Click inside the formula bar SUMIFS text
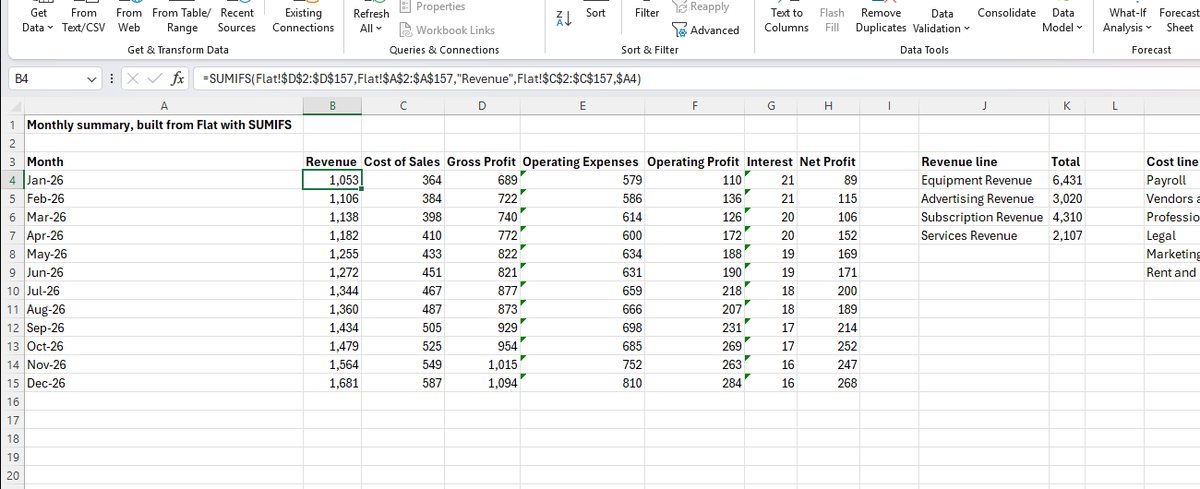 [x=422, y=78]
